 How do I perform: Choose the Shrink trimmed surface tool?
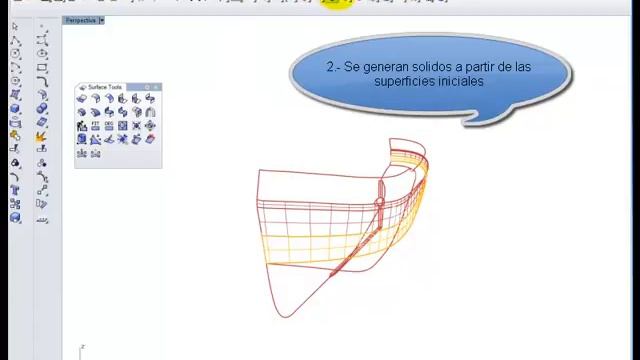(x=122, y=126)
